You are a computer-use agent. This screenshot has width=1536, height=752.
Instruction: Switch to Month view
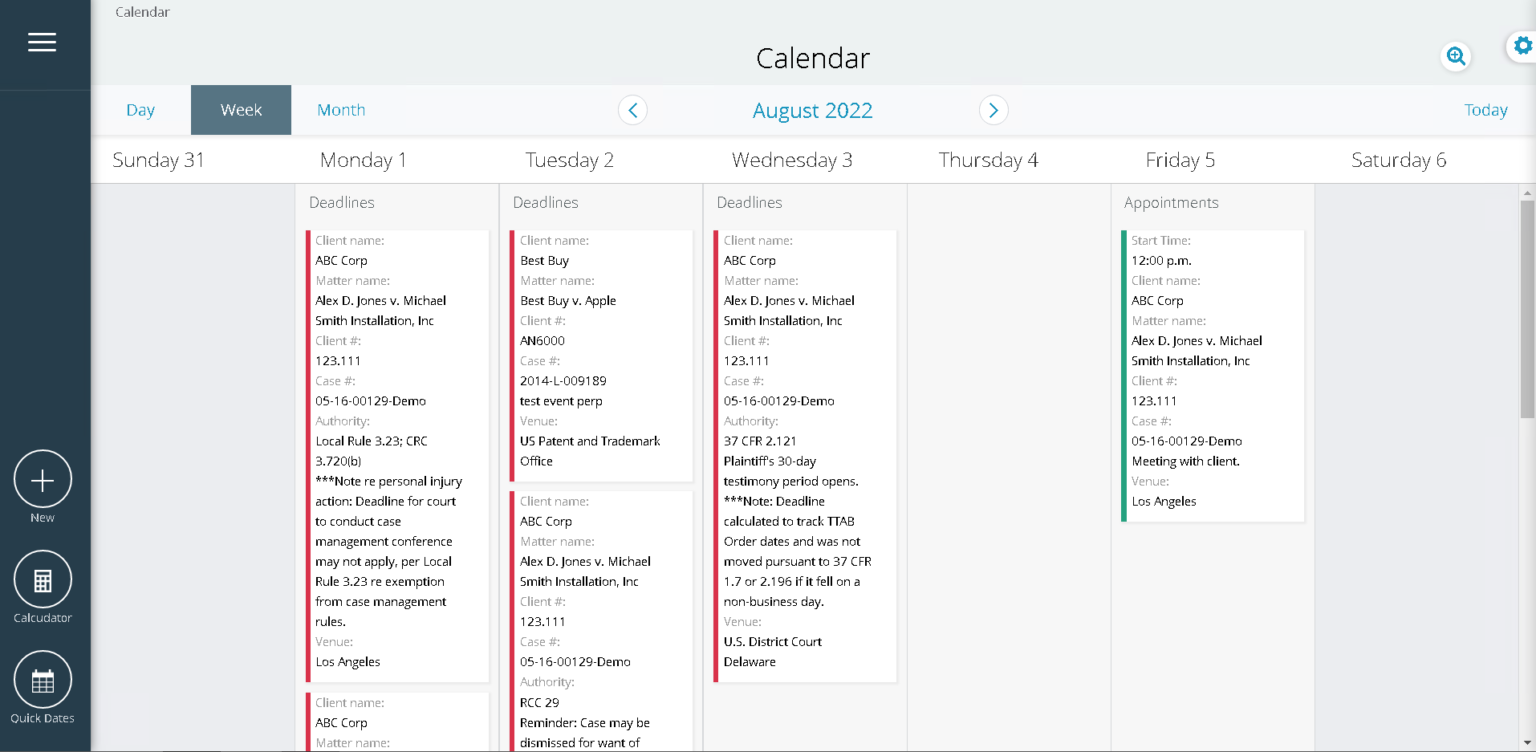click(x=341, y=110)
